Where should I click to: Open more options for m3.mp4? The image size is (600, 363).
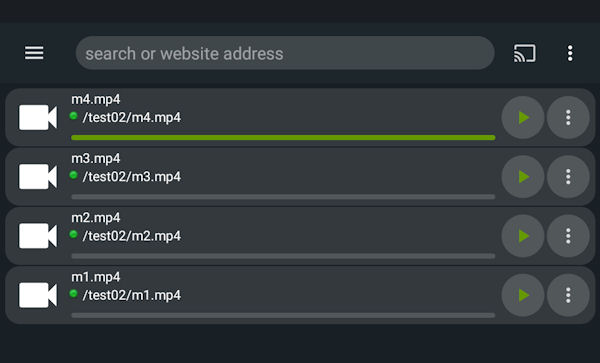[568, 177]
